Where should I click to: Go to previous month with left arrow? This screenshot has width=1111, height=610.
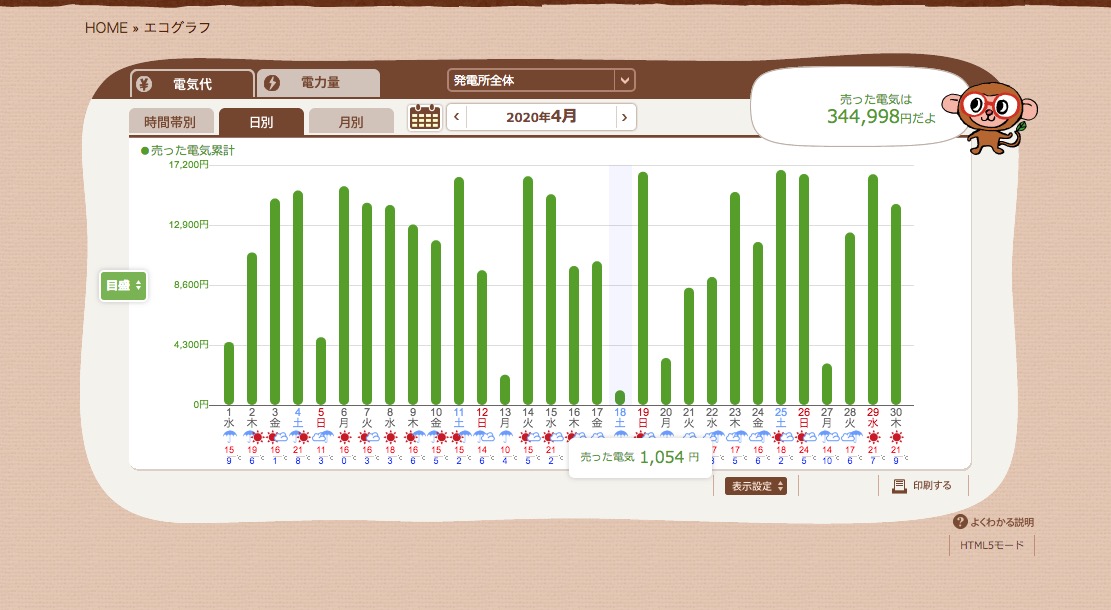click(457, 117)
